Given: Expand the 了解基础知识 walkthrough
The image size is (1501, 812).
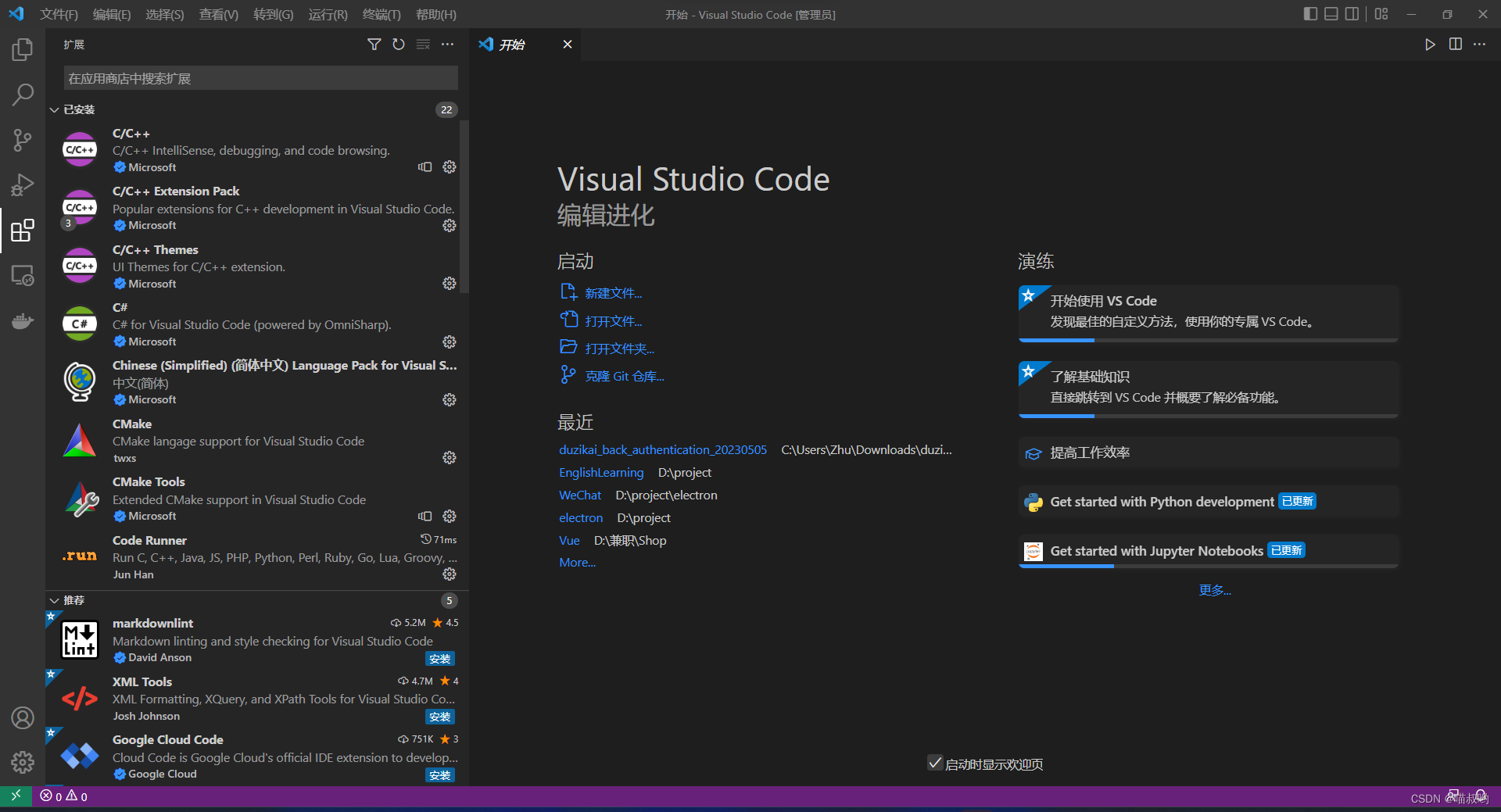Looking at the screenshot, I should point(1209,388).
